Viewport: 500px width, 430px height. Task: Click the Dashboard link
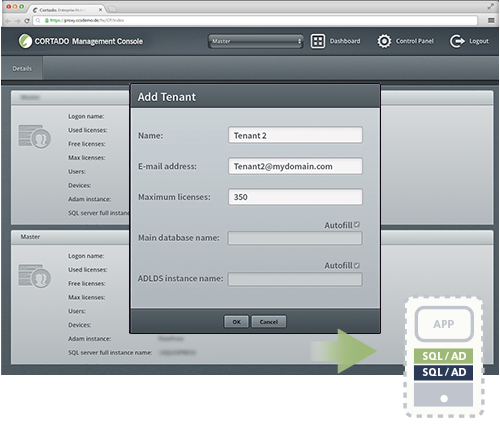(x=345, y=41)
